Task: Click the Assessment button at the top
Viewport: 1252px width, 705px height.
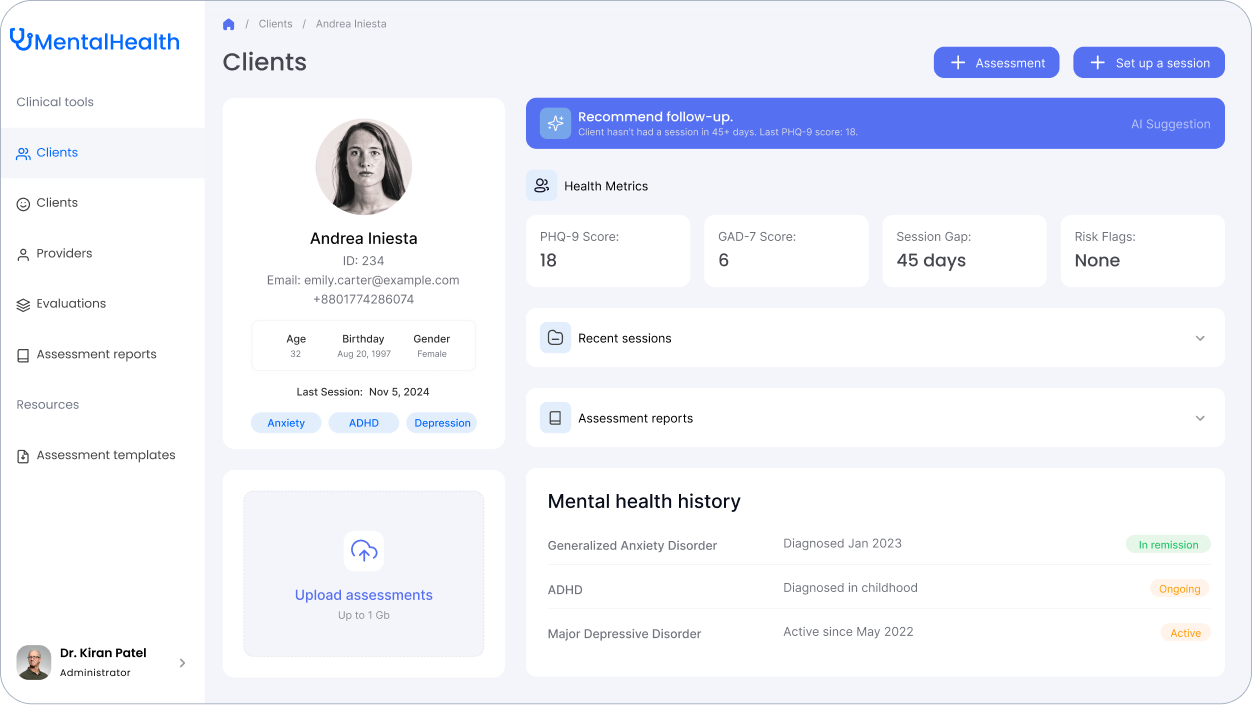Action: click(996, 63)
